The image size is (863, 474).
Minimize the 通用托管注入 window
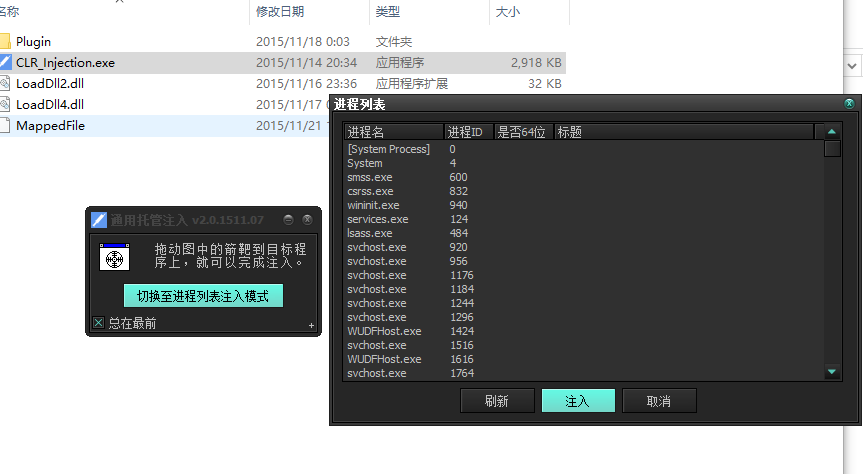(x=288, y=220)
